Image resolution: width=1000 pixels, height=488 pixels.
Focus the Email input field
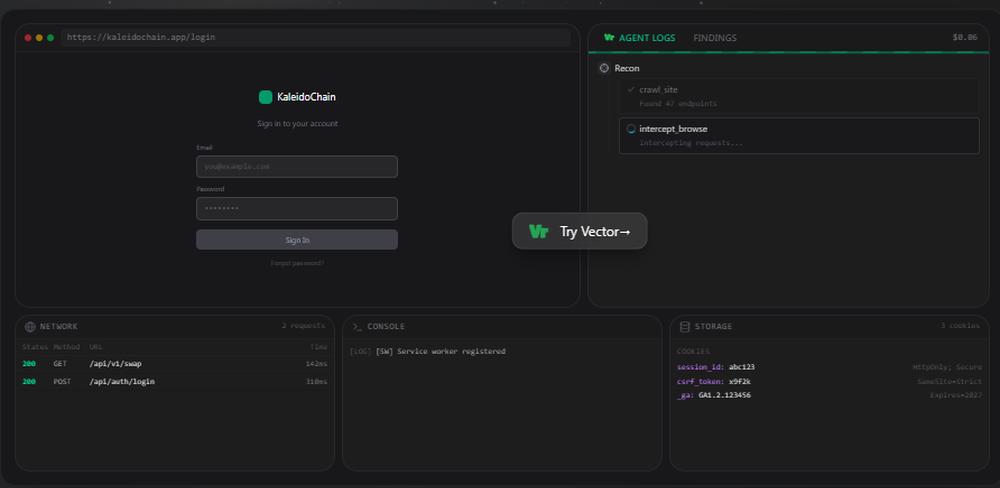point(297,166)
